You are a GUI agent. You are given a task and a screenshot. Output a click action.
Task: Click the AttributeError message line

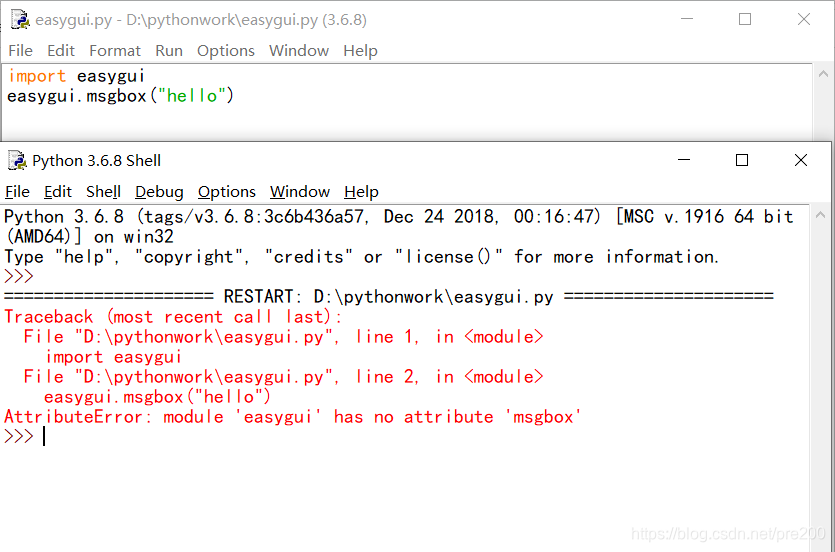pos(292,417)
